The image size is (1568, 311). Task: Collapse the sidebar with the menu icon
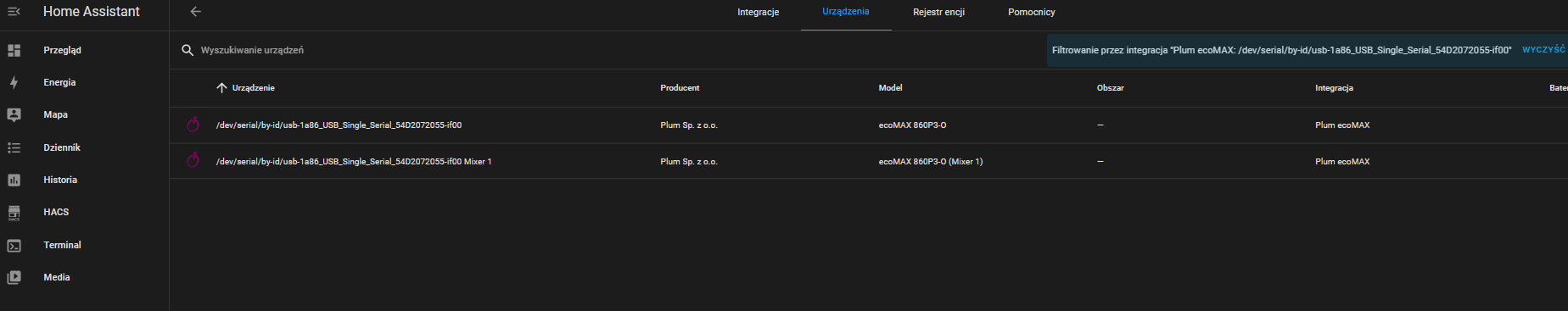(x=14, y=12)
